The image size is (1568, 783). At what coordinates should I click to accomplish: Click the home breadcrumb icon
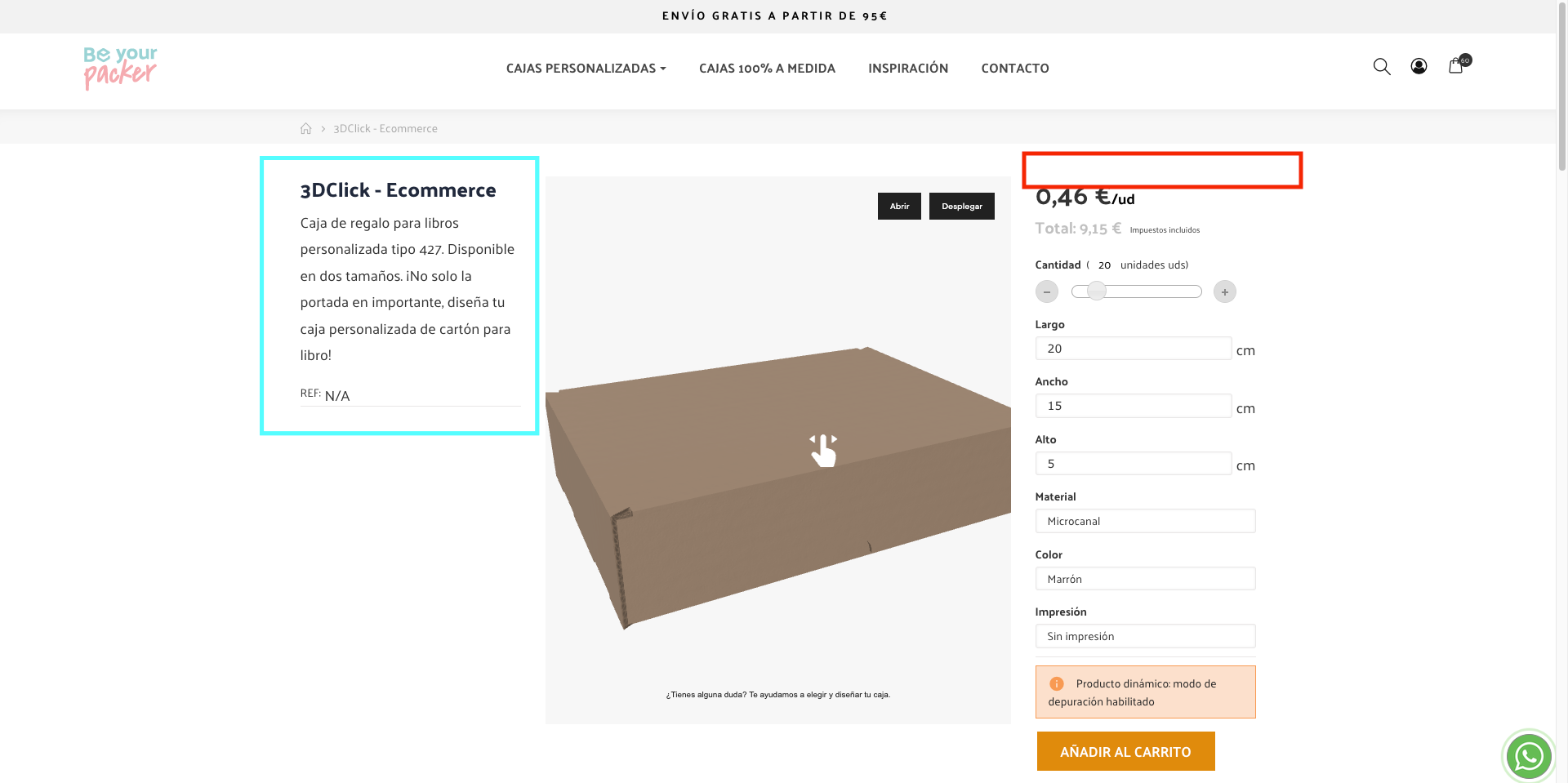pyautogui.click(x=305, y=128)
